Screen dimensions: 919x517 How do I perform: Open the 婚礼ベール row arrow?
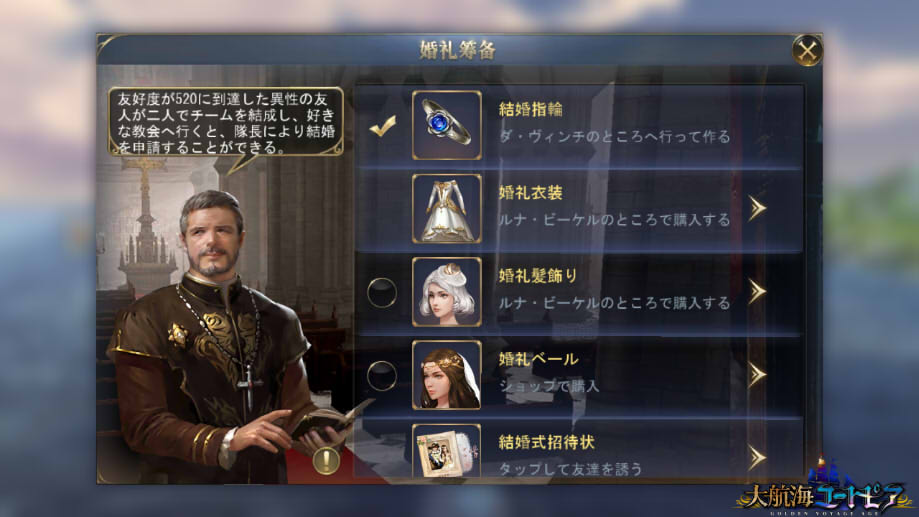[x=757, y=375]
